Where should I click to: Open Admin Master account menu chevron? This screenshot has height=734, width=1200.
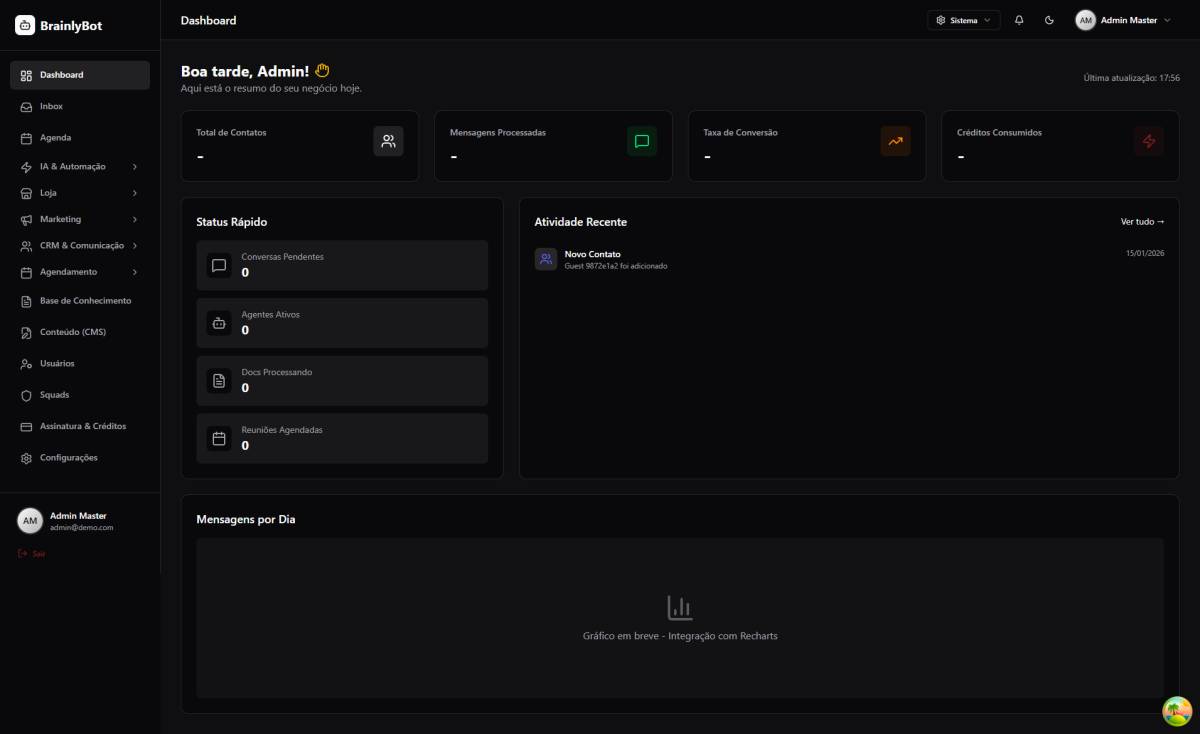click(1167, 20)
